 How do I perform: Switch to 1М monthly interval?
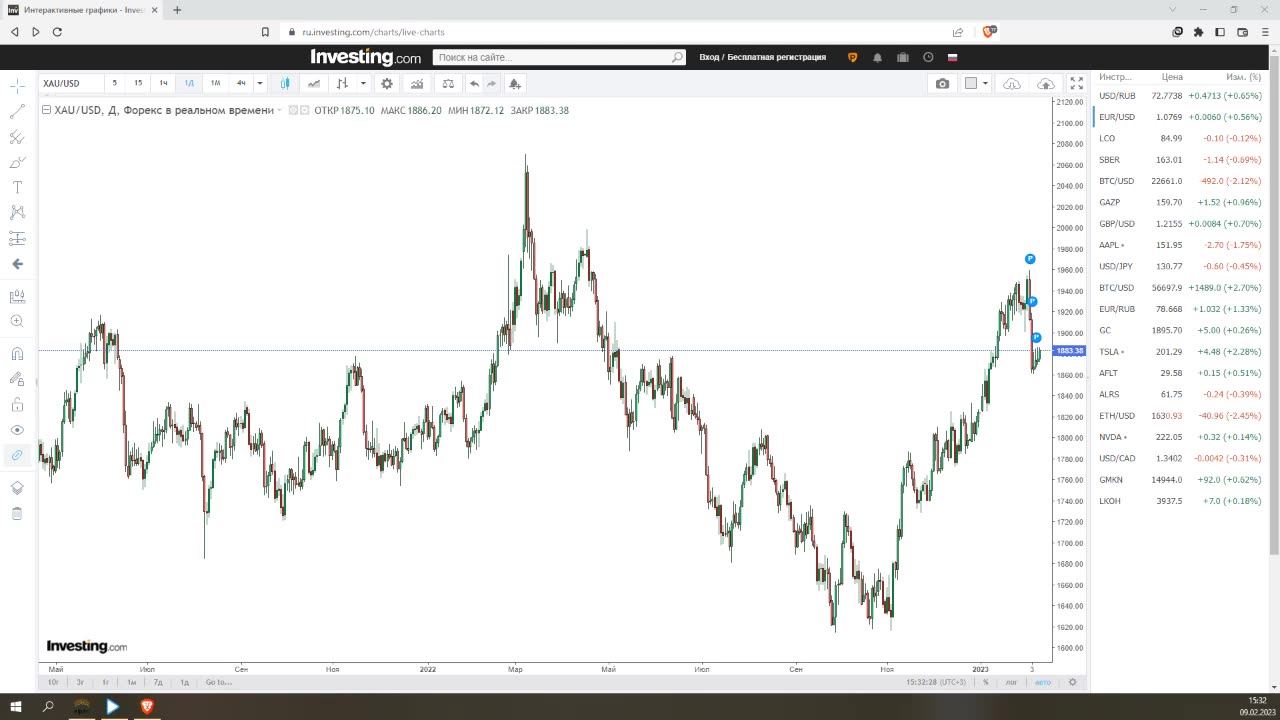(215, 84)
